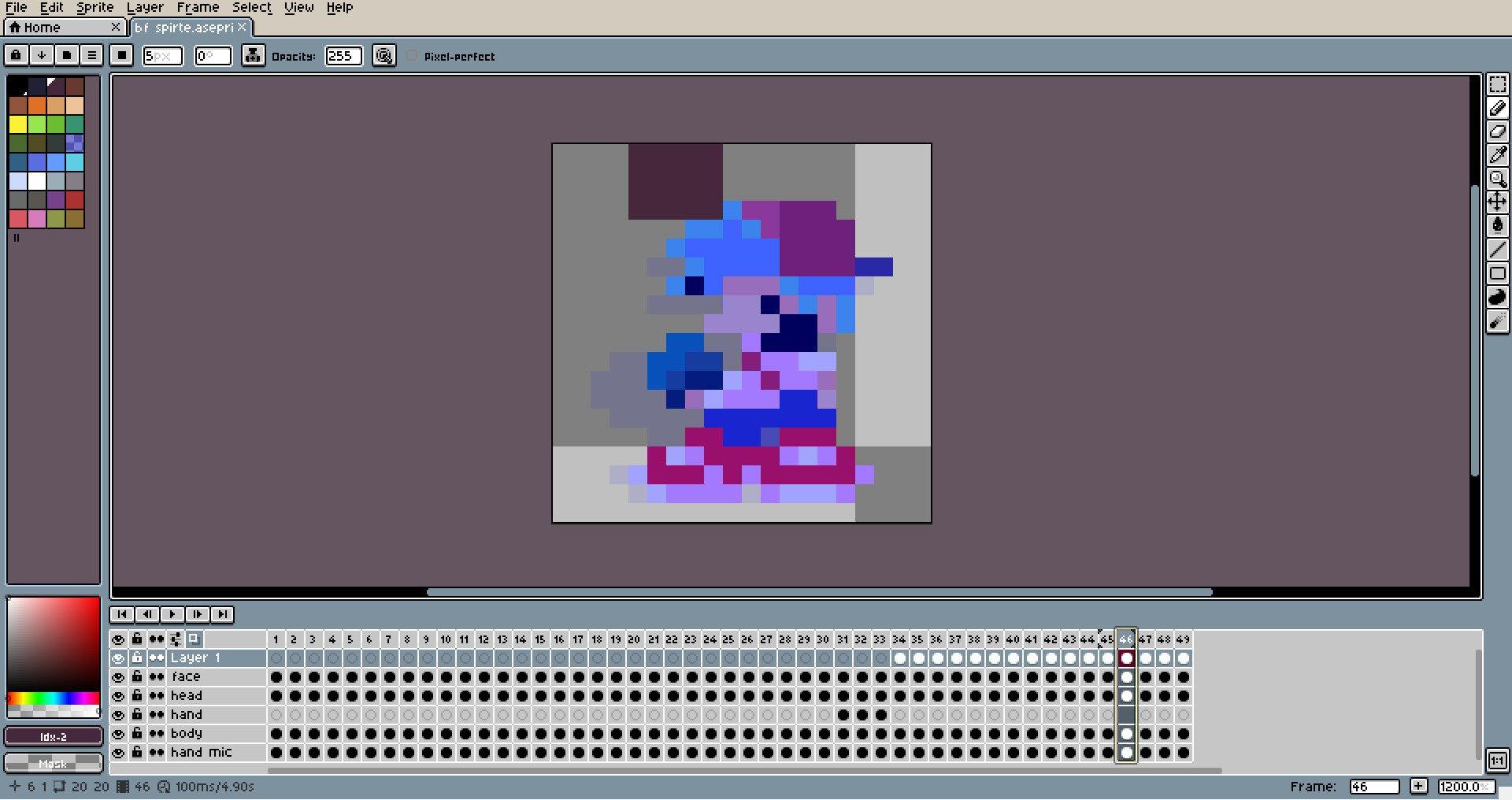This screenshot has height=800, width=1512.
Task: Hide the face layer with eye icon
Action: pyautogui.click(x=118, y=677)
